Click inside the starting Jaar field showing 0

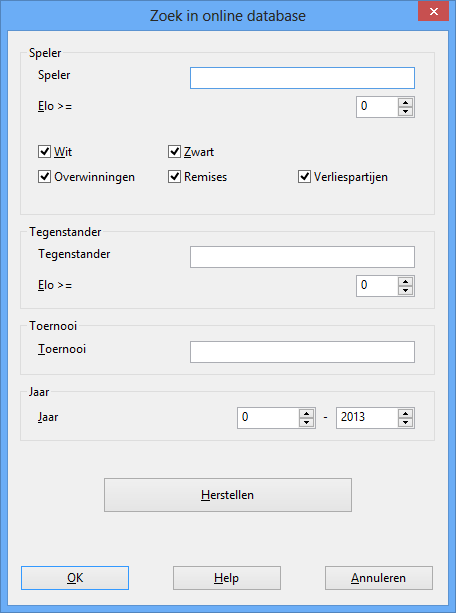click(268, 418)
